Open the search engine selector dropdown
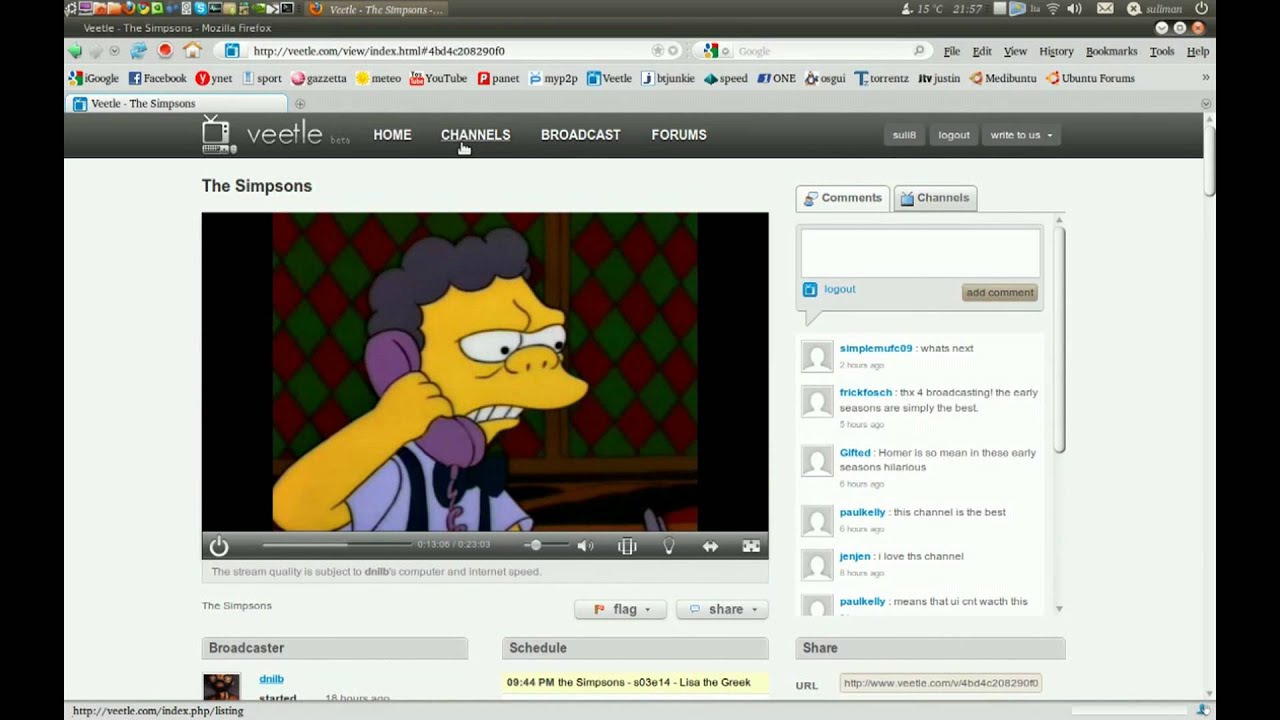 click(726, 51)
